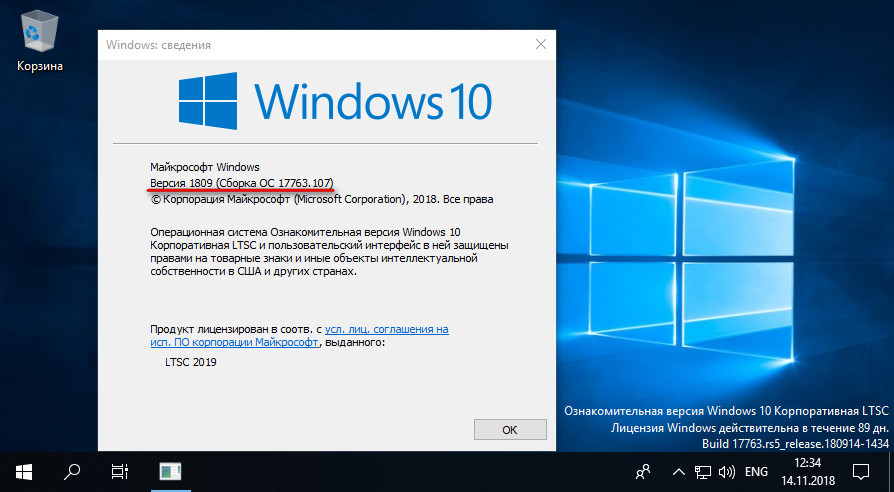This screenshot has width=894, height=492.
Task: Open network status tray icon
Action: [x=702, y=472]
